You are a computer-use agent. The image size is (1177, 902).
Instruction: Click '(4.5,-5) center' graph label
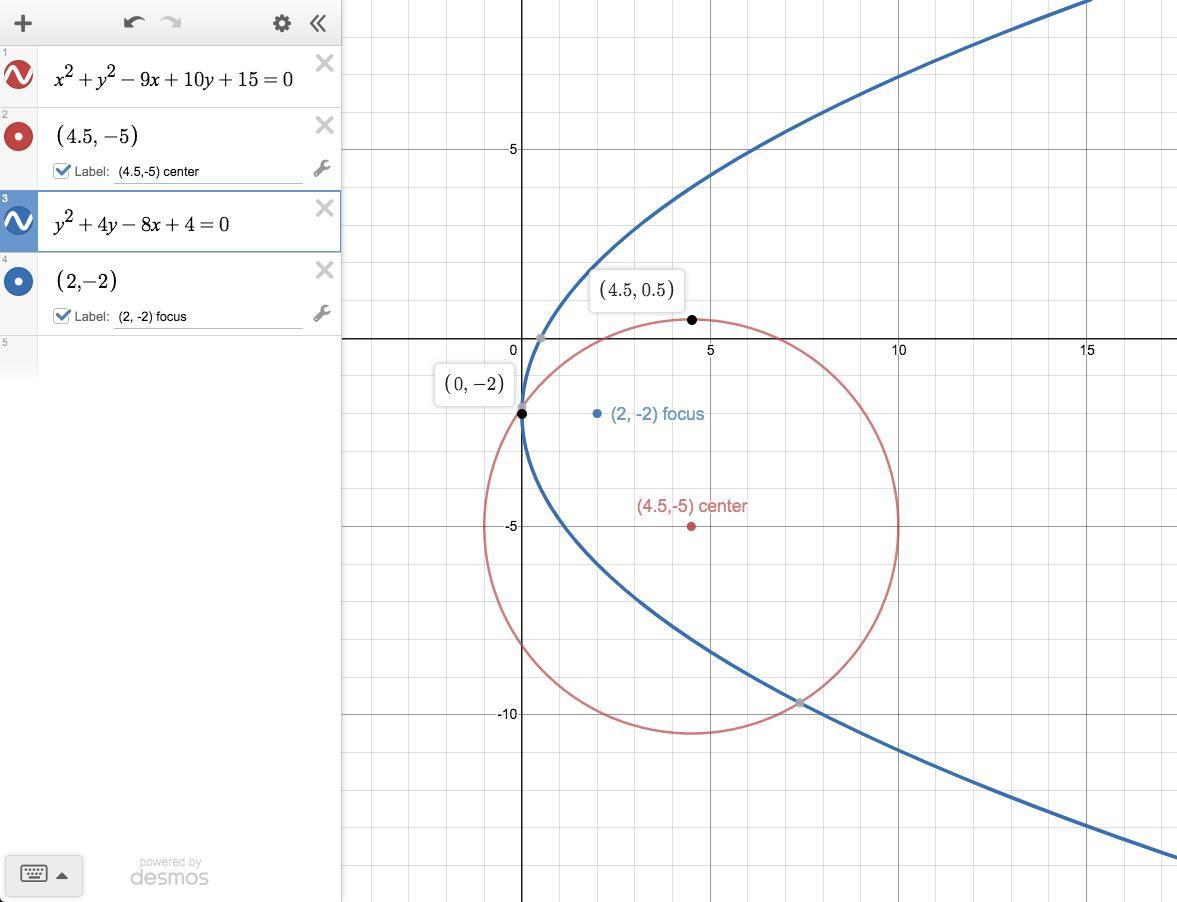click(x=691, y=506)
